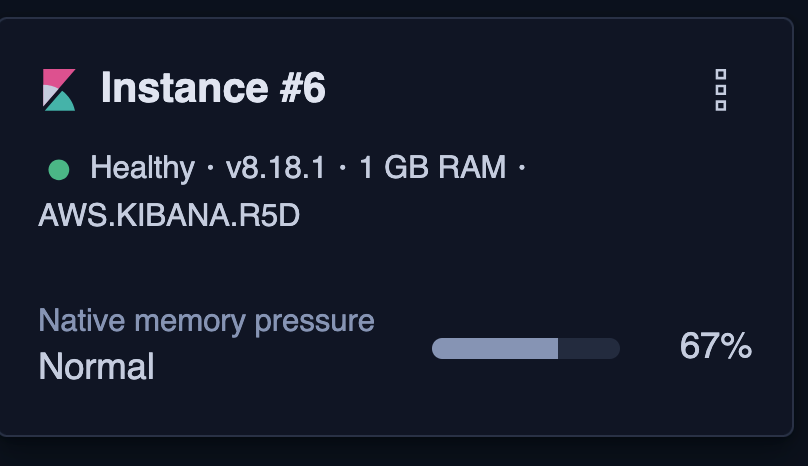This screenshot has width=808, height=466.
Task: Select the top square of the actions icon
Action: [721, 75]
